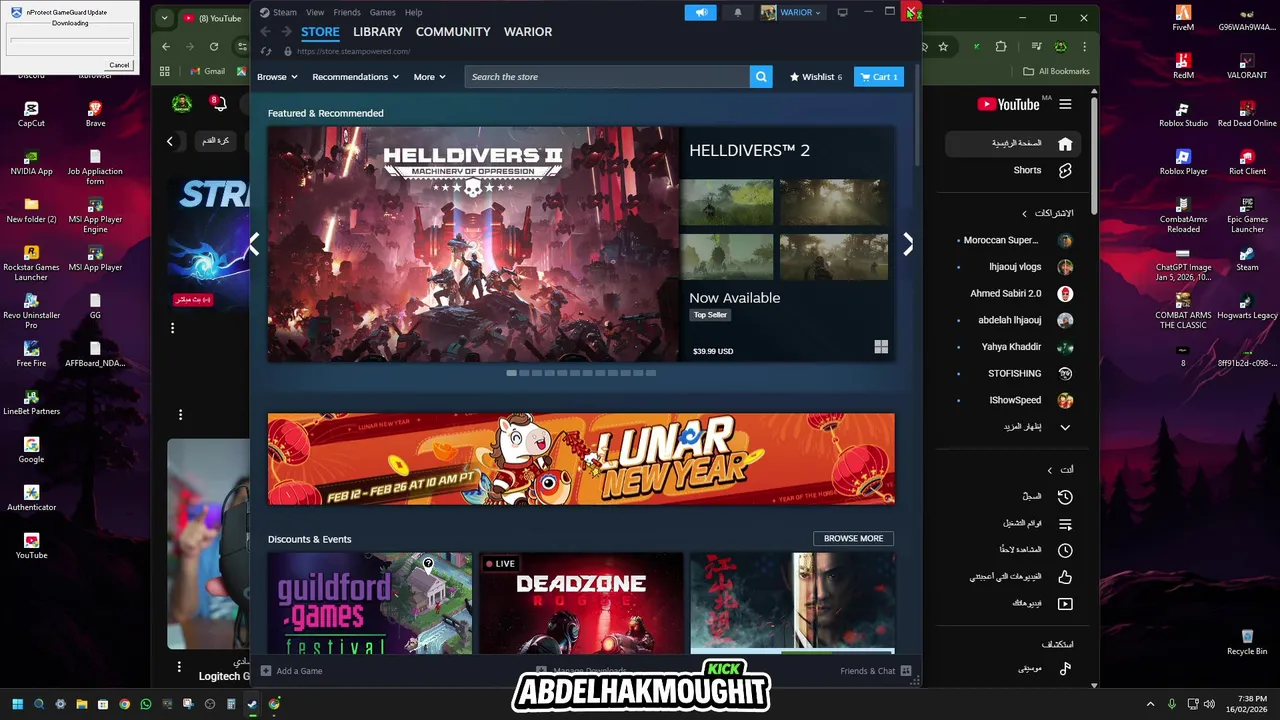This screenshot has height=720, width=1280.
Task: Click BROWSE MORE in Discounts & Events
Action: [853, 538]
